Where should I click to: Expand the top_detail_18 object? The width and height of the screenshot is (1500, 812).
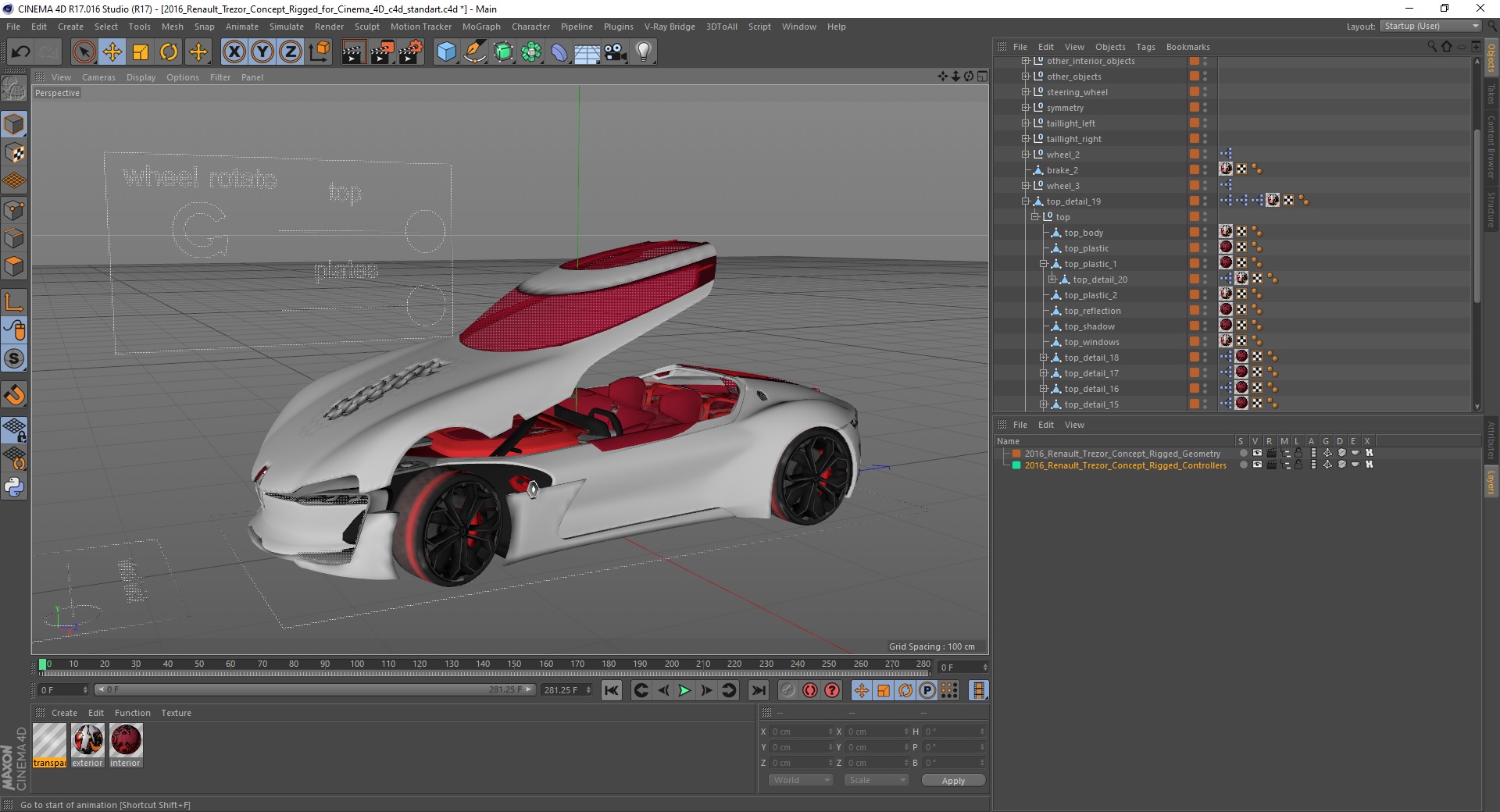point(1043,358)
